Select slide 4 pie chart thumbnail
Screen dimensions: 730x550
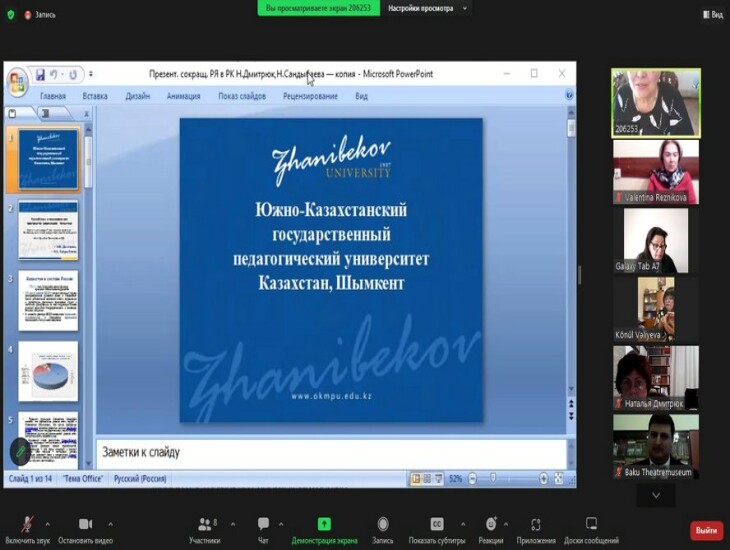click(48, 371)
